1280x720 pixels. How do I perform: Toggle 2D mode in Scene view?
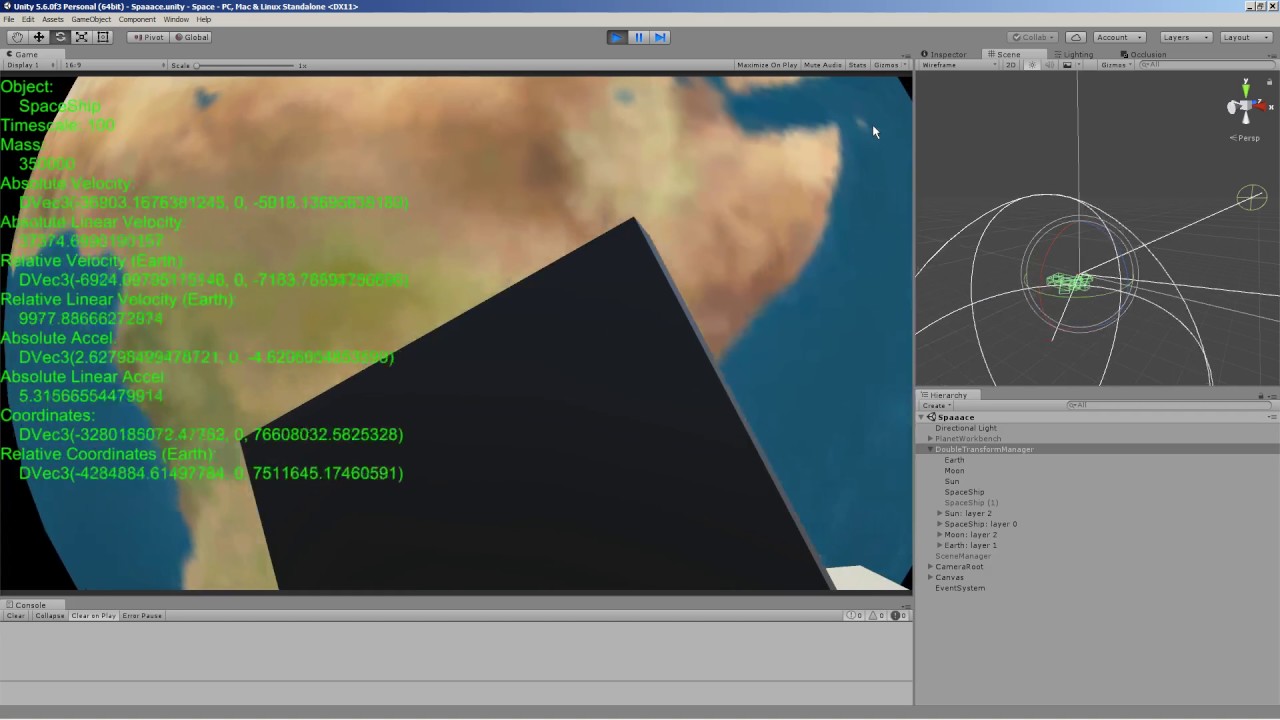(1011, 65)
